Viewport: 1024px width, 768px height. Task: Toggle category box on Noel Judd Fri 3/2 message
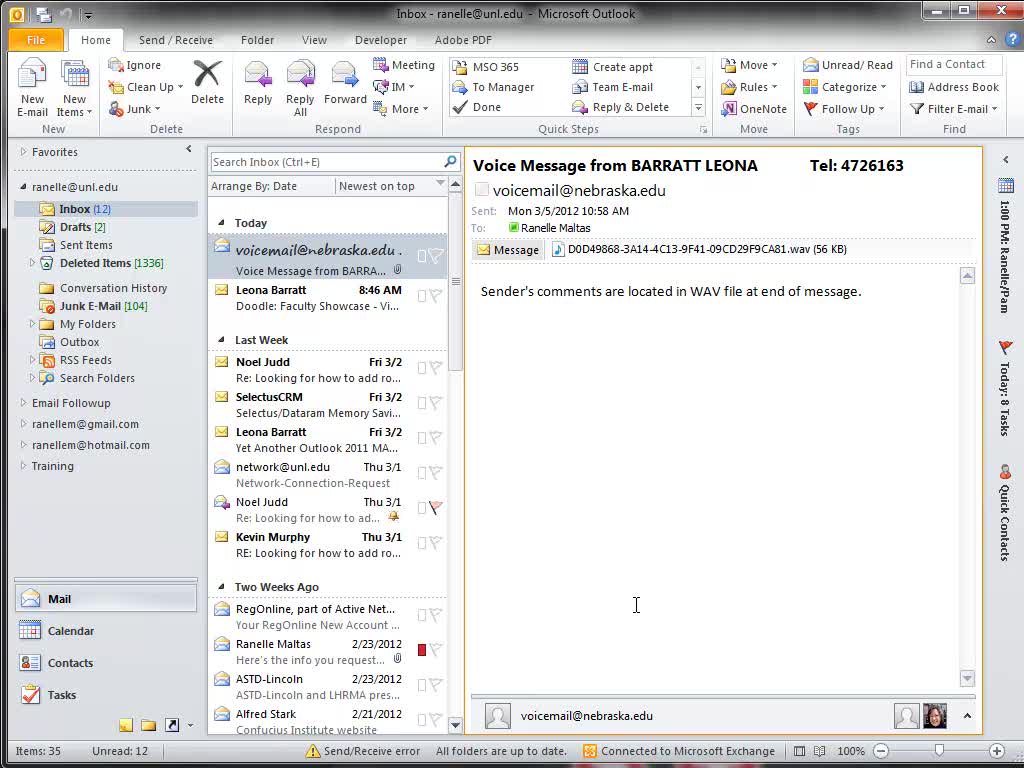[422, 368]
